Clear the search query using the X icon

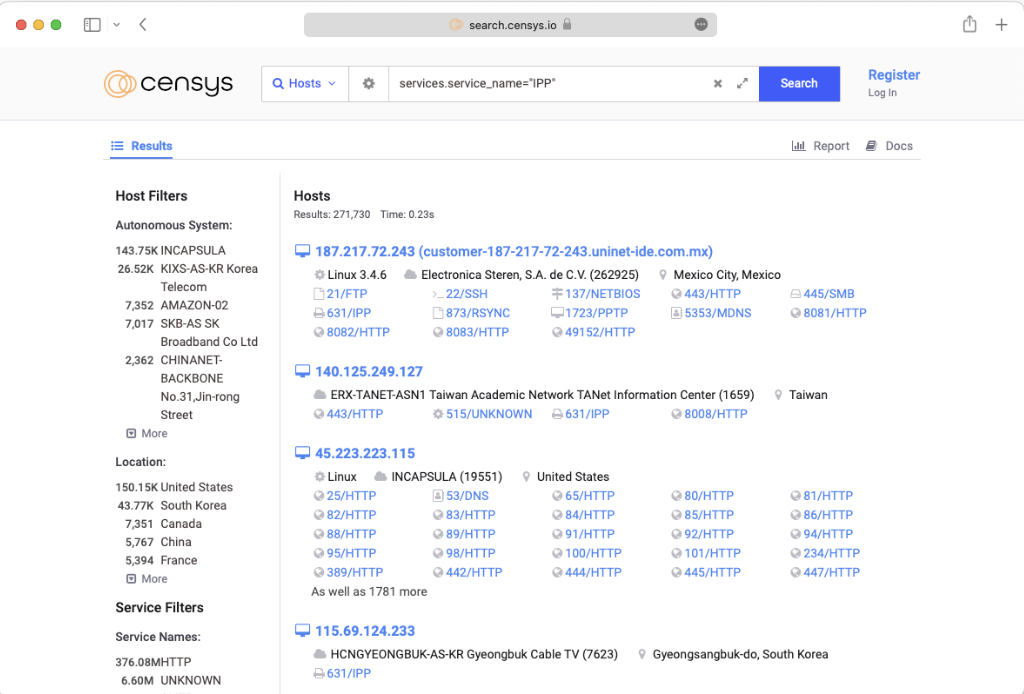717,84
